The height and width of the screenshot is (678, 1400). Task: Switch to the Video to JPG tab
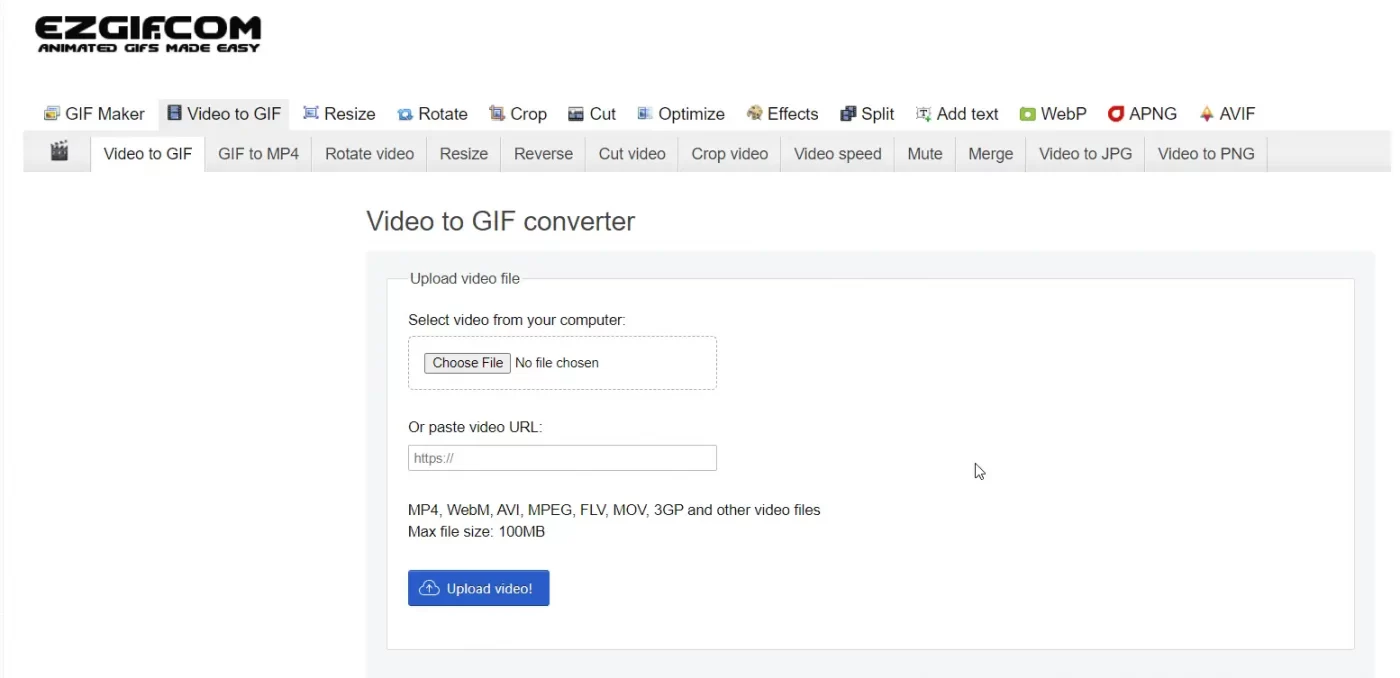point(1085,154)
